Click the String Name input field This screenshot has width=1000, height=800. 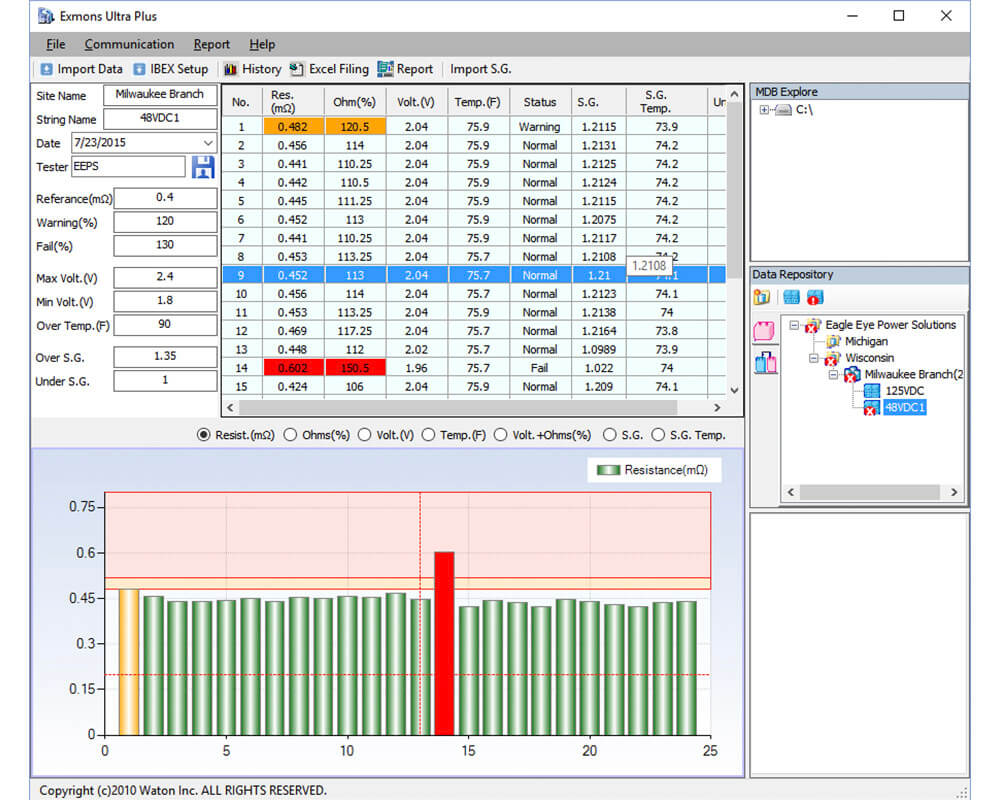[x=160, y=119]
